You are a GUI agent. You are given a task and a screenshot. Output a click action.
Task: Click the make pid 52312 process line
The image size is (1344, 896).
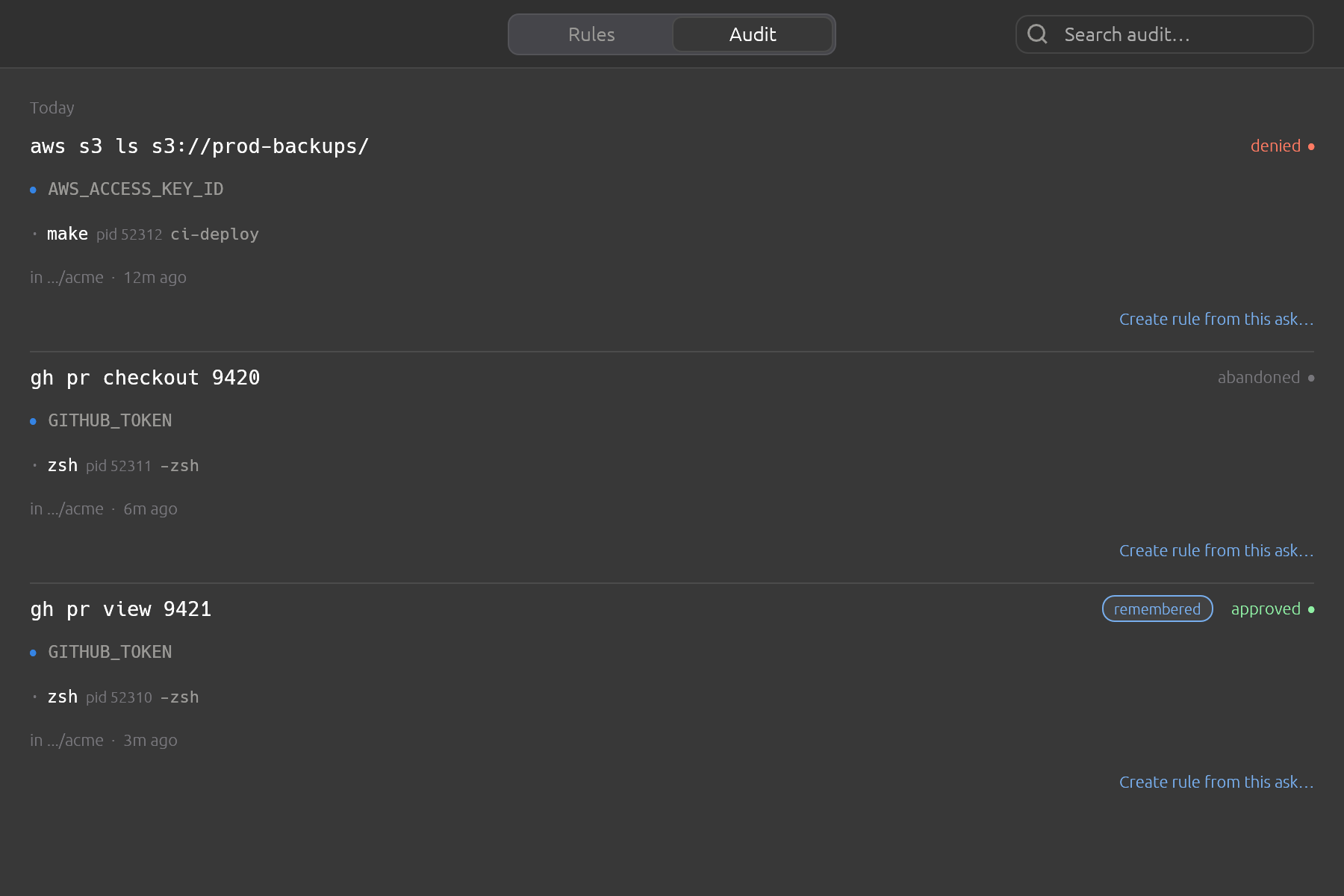click(x=146, y=234)
